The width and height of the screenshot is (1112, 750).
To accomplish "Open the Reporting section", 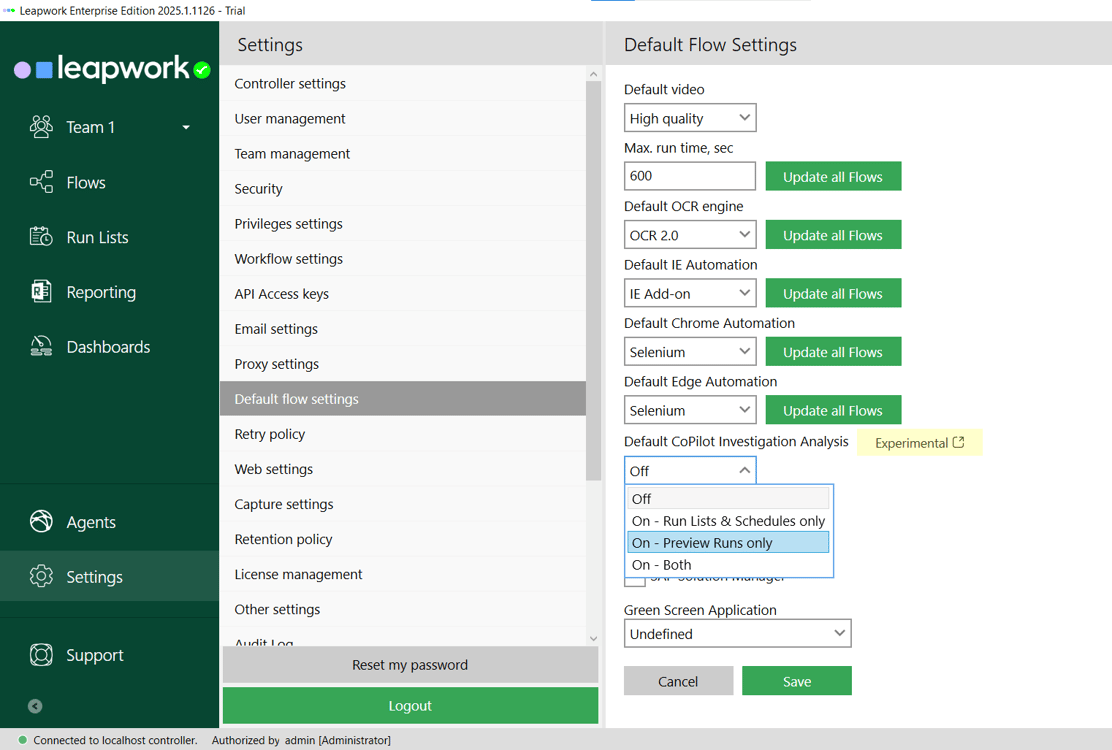I will point(100,291).
